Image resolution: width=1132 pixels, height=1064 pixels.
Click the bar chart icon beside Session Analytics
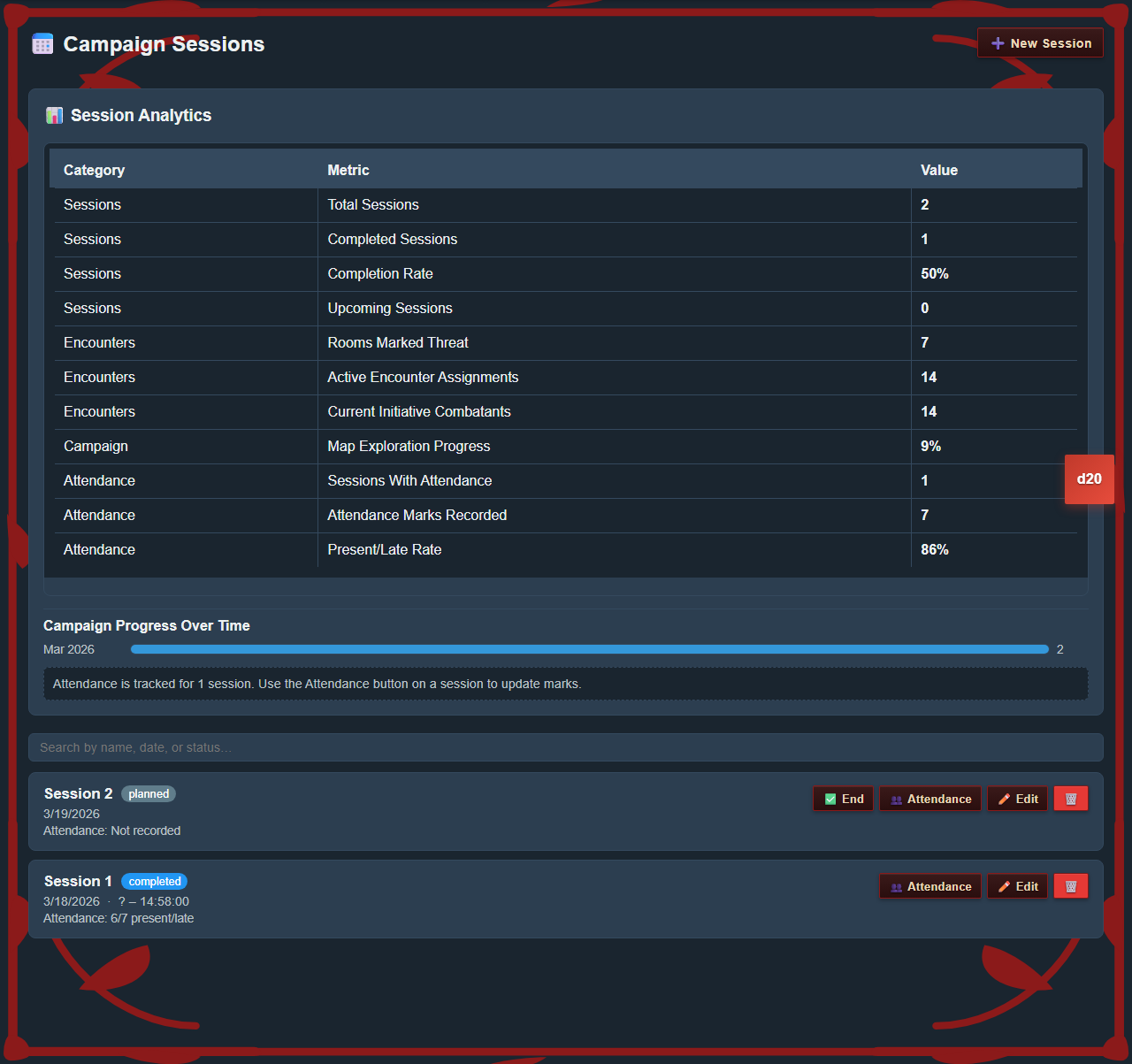click(x=54, y=115)
